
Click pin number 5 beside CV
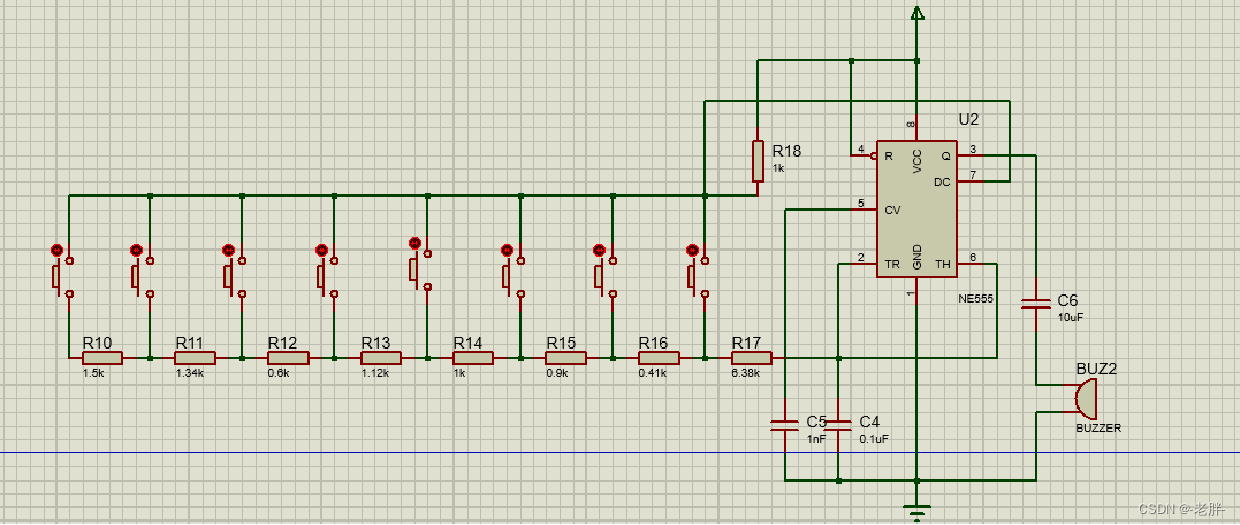tap(862, 204)
